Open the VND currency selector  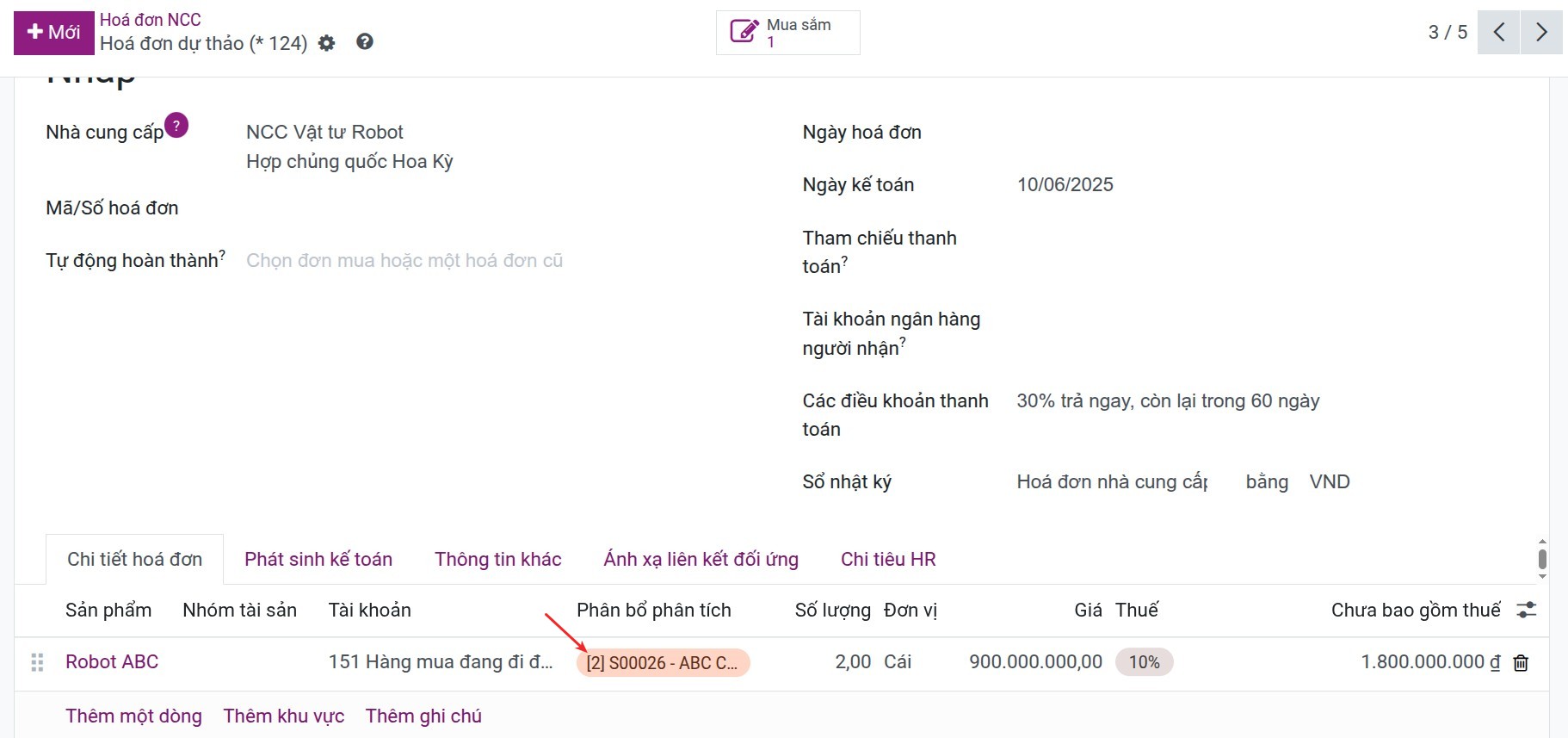point(1330,481)
